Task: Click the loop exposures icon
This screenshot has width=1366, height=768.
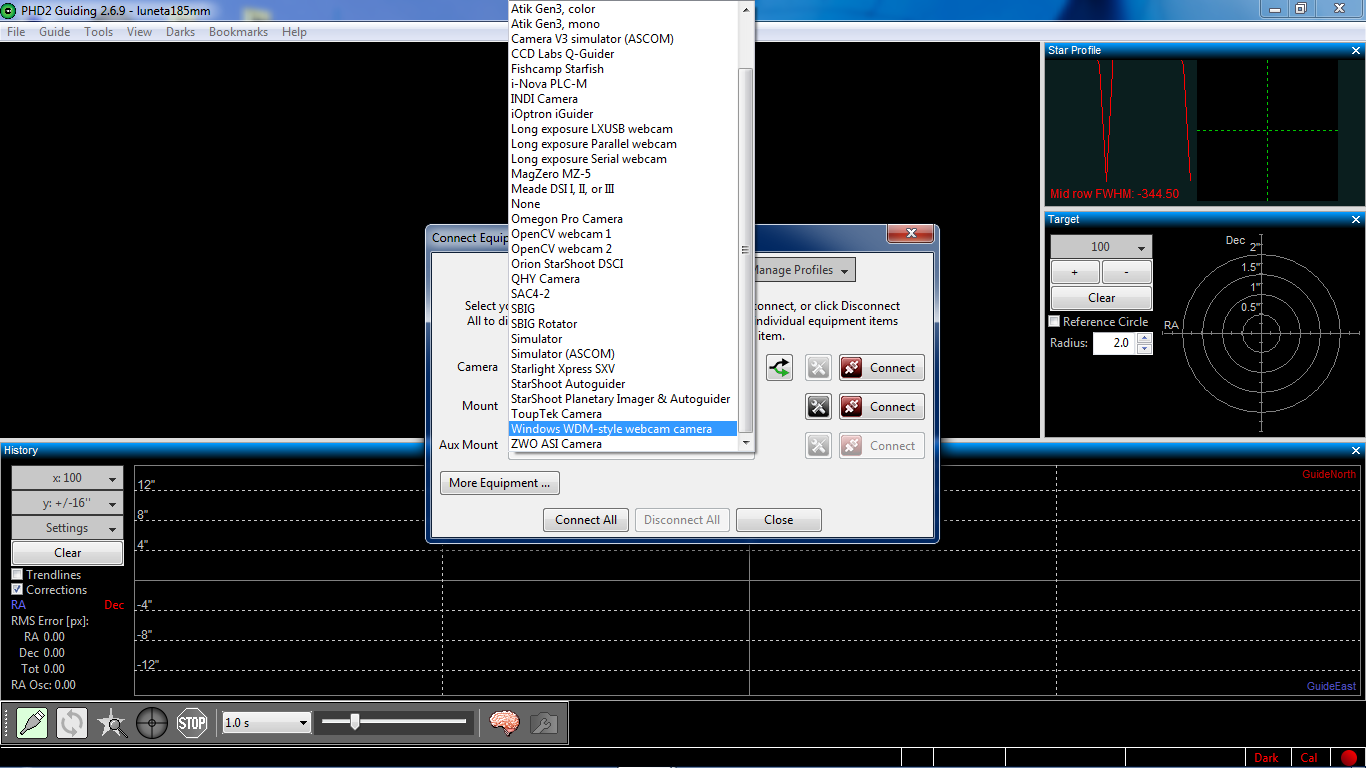Action: pyautogui.click(x=72, y=722)
